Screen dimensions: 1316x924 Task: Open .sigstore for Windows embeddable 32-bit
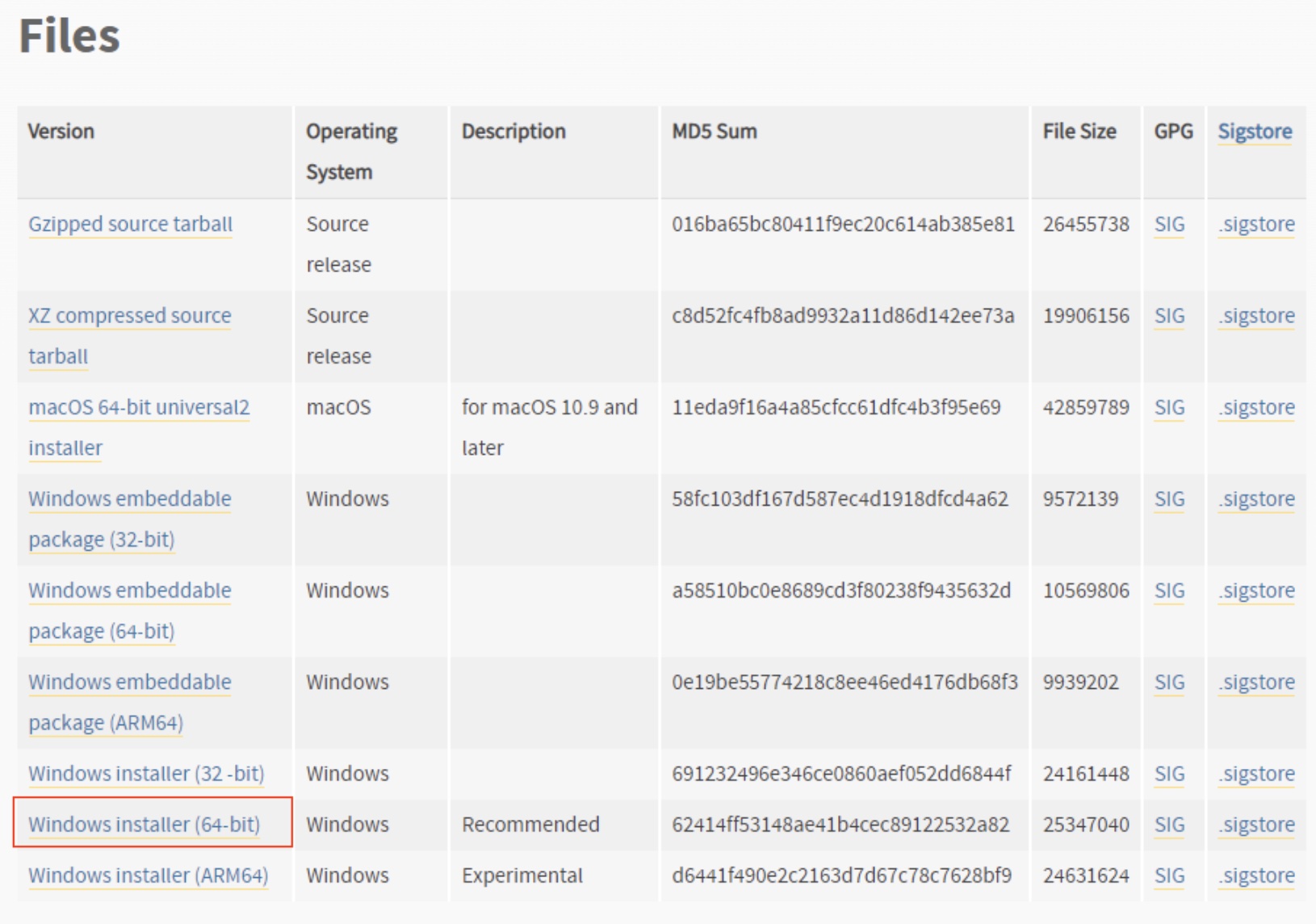tap(1256, 499)
